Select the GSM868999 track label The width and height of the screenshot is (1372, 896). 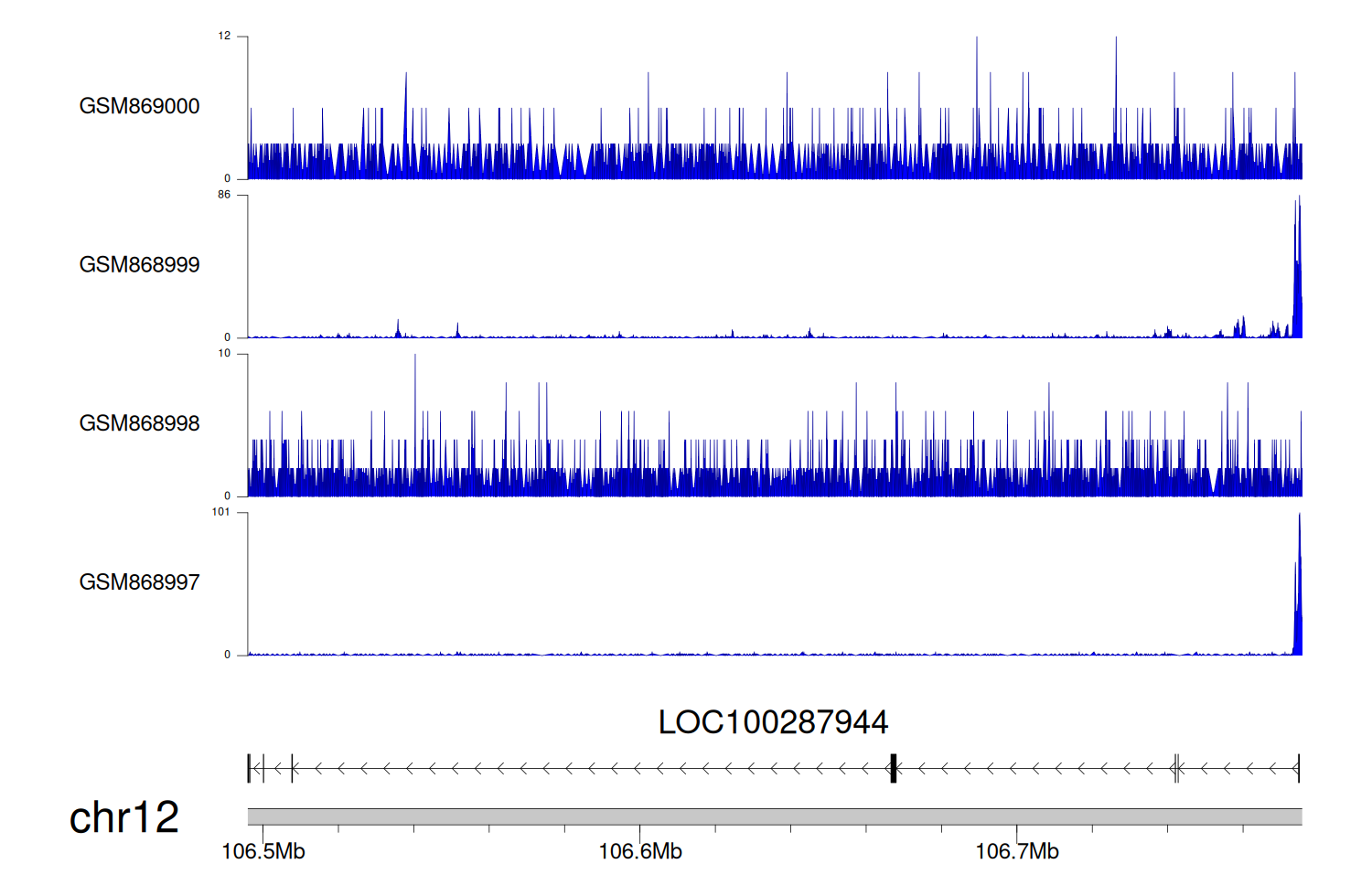[x=139, y=265]
